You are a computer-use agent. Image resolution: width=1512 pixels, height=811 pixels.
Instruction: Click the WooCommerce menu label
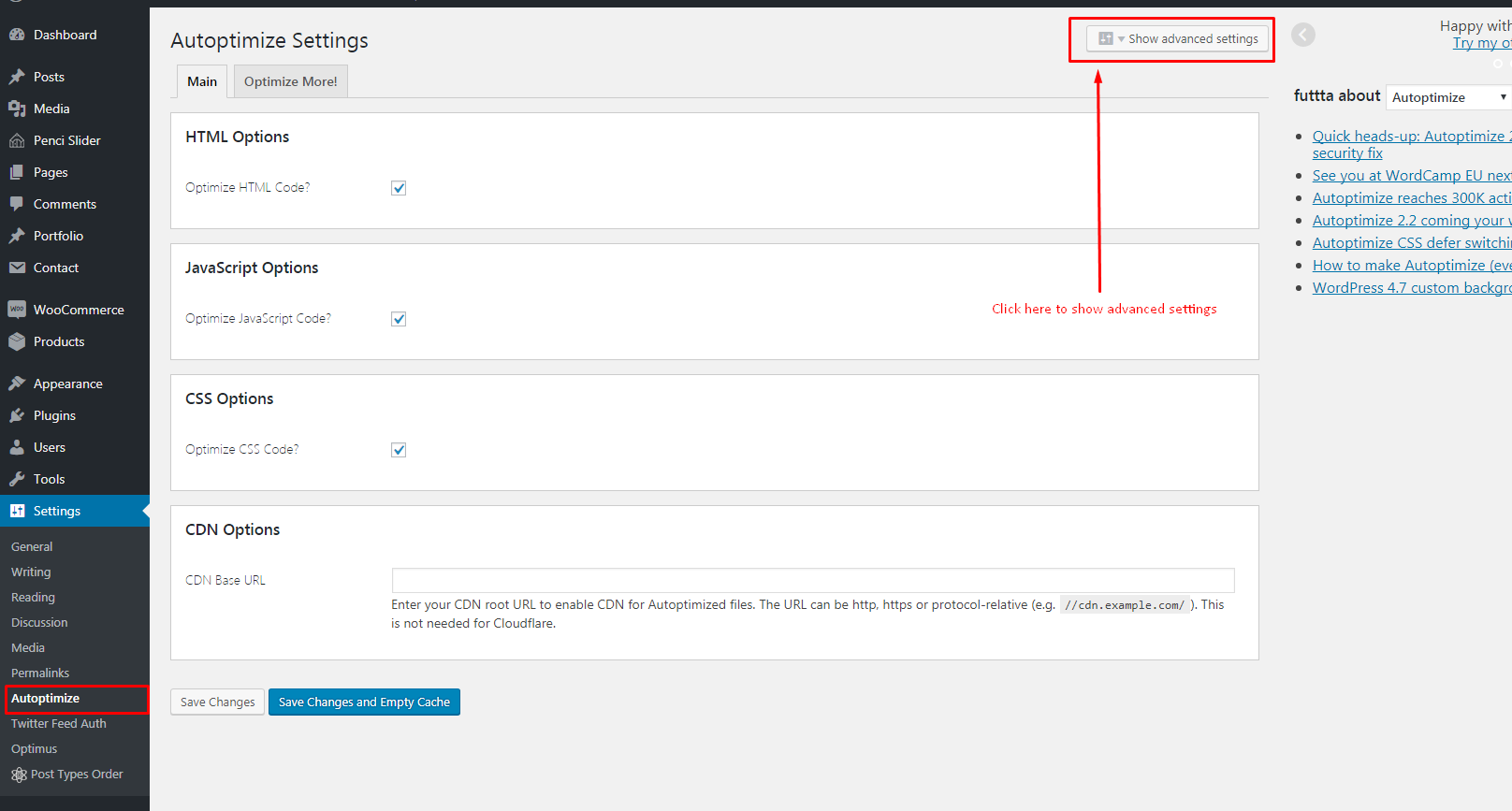(x=79, y=310)
